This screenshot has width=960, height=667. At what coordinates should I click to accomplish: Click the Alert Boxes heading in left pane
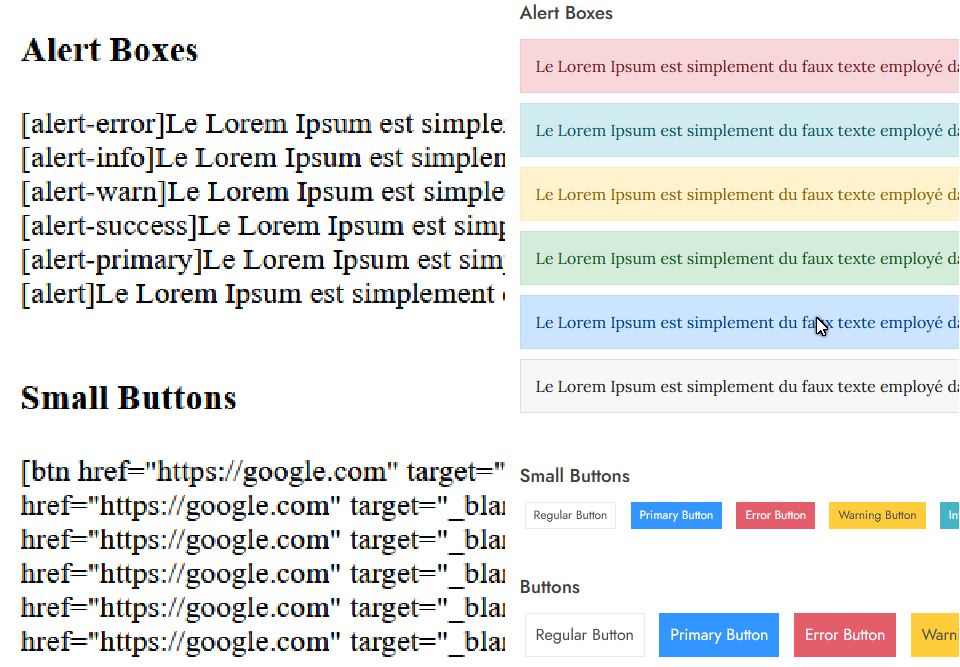click(x=110, y=50)
